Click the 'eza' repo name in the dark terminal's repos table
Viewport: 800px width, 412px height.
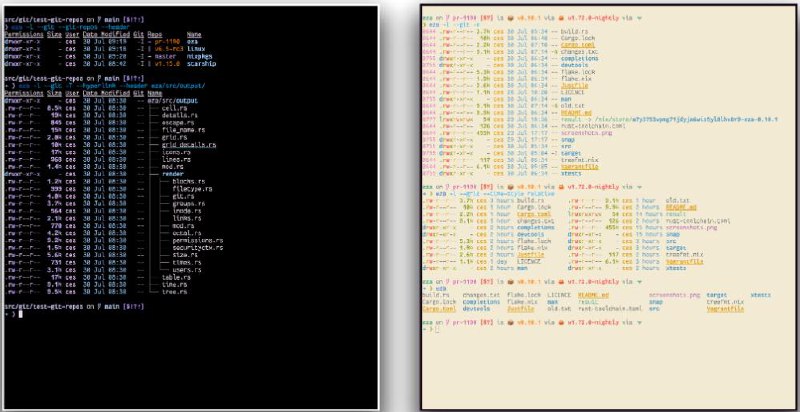[192, 42]
